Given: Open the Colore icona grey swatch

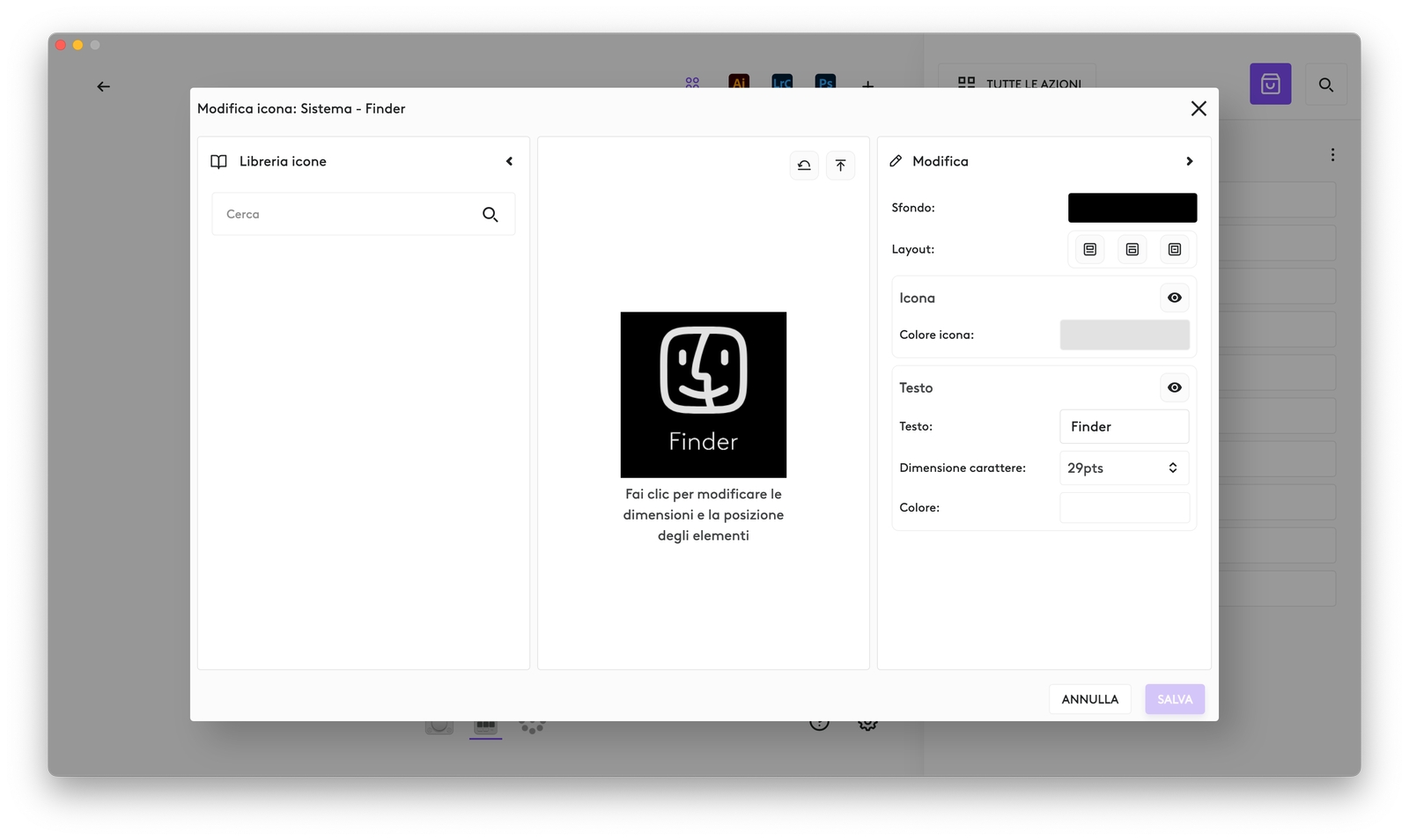Looking at the screenshot, I should (1125, 335).
